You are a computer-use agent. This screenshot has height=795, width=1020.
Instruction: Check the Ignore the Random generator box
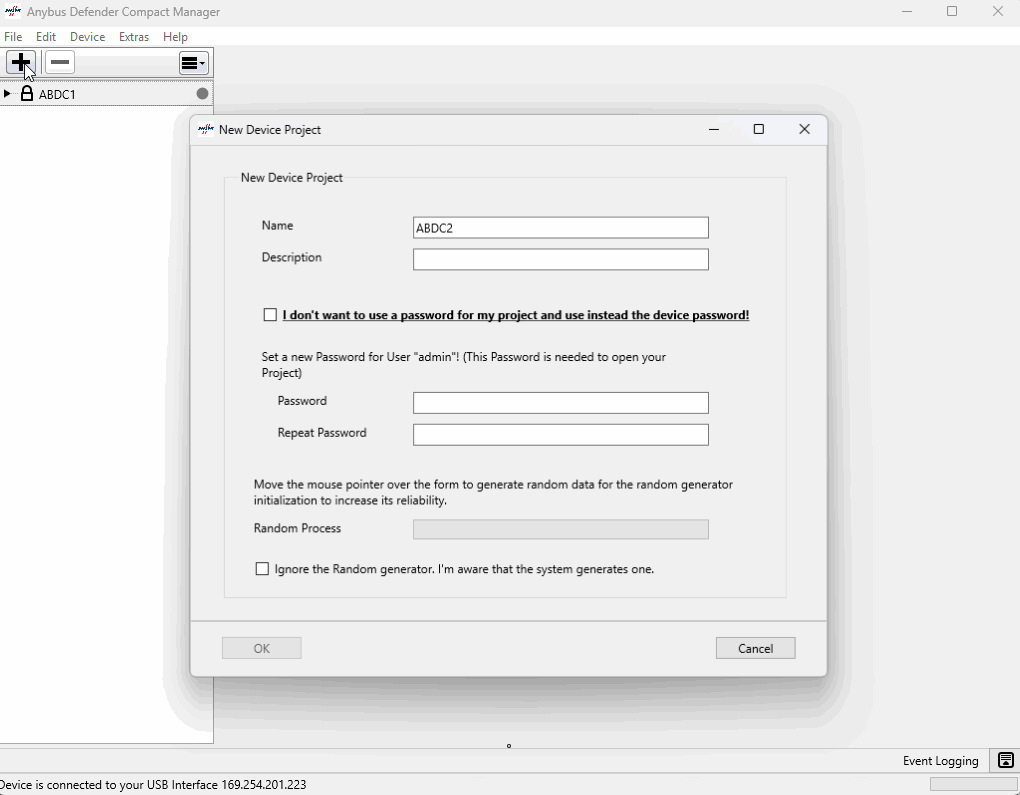(x=262, y=569)
